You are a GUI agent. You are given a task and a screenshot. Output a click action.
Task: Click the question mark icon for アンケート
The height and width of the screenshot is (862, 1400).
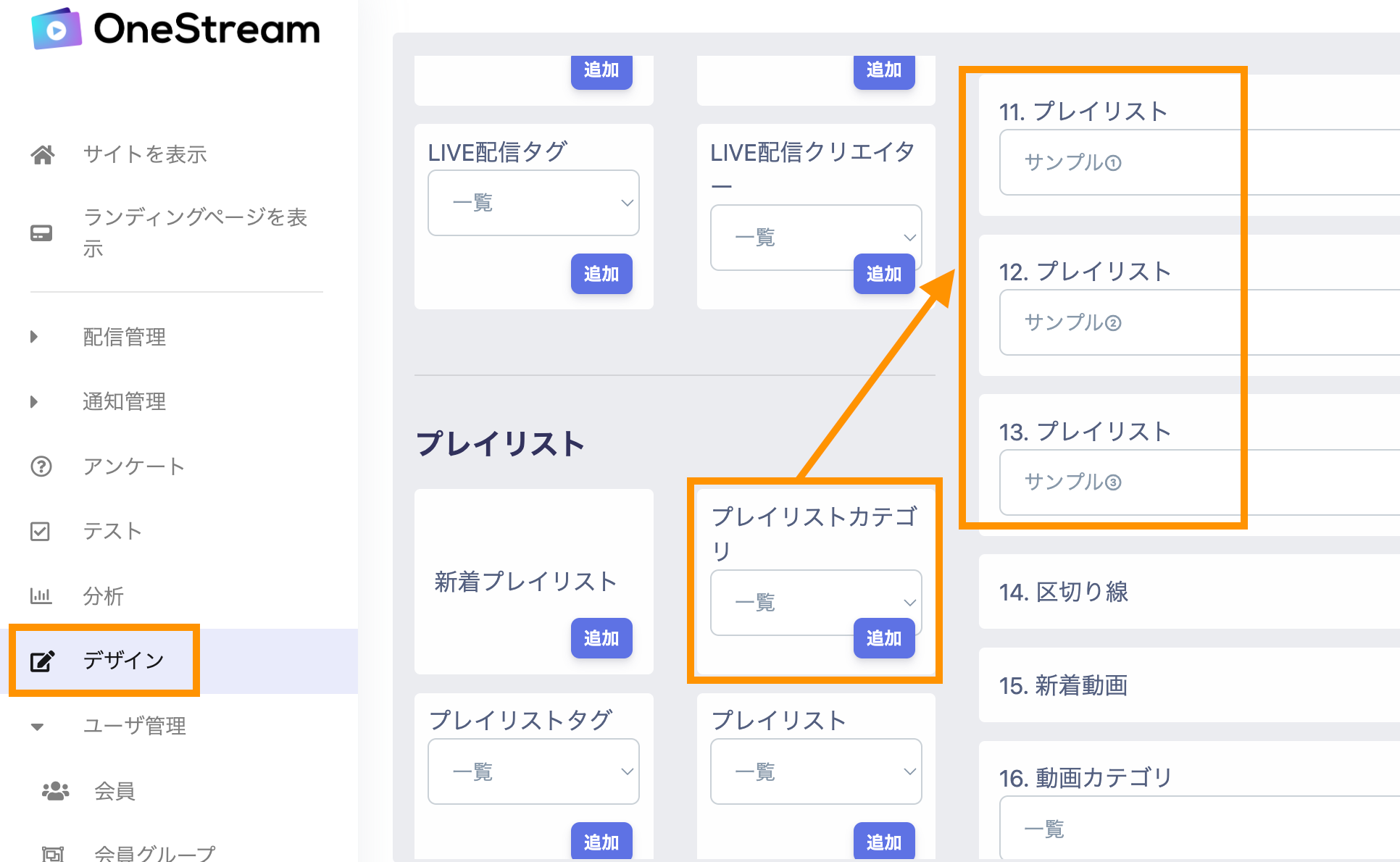41,466
